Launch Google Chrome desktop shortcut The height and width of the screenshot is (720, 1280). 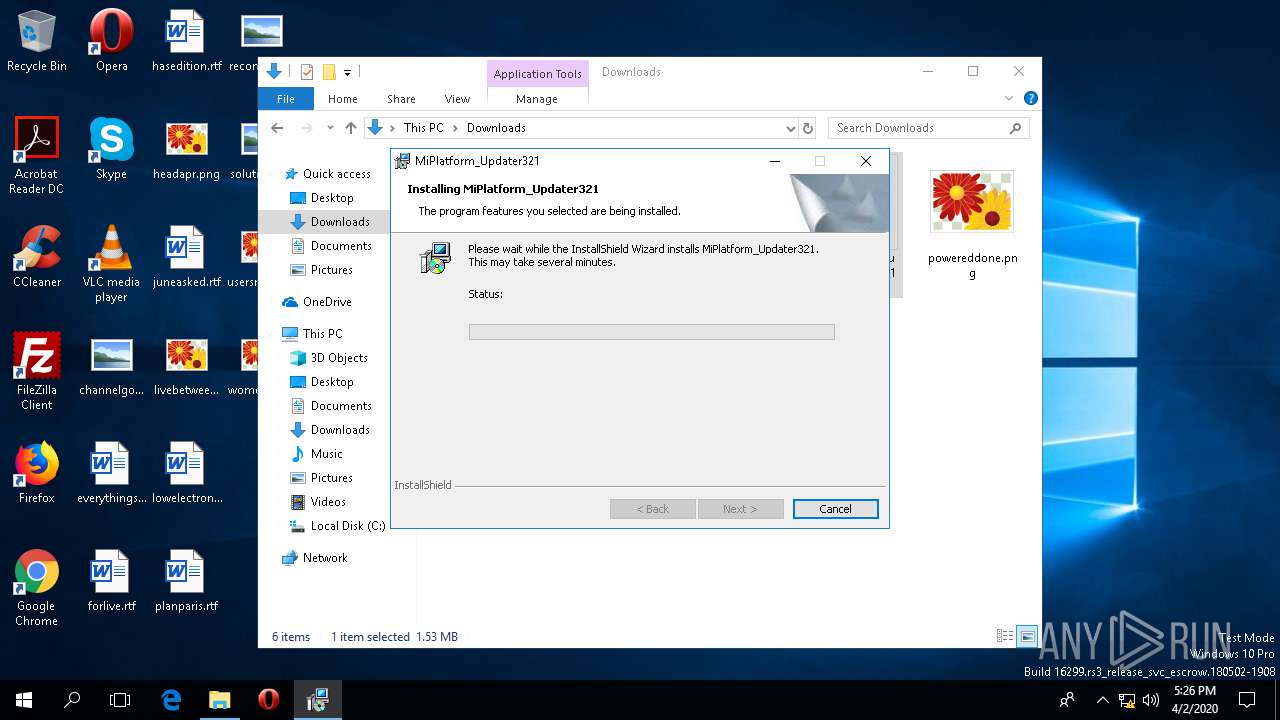[x=37, y=587]
